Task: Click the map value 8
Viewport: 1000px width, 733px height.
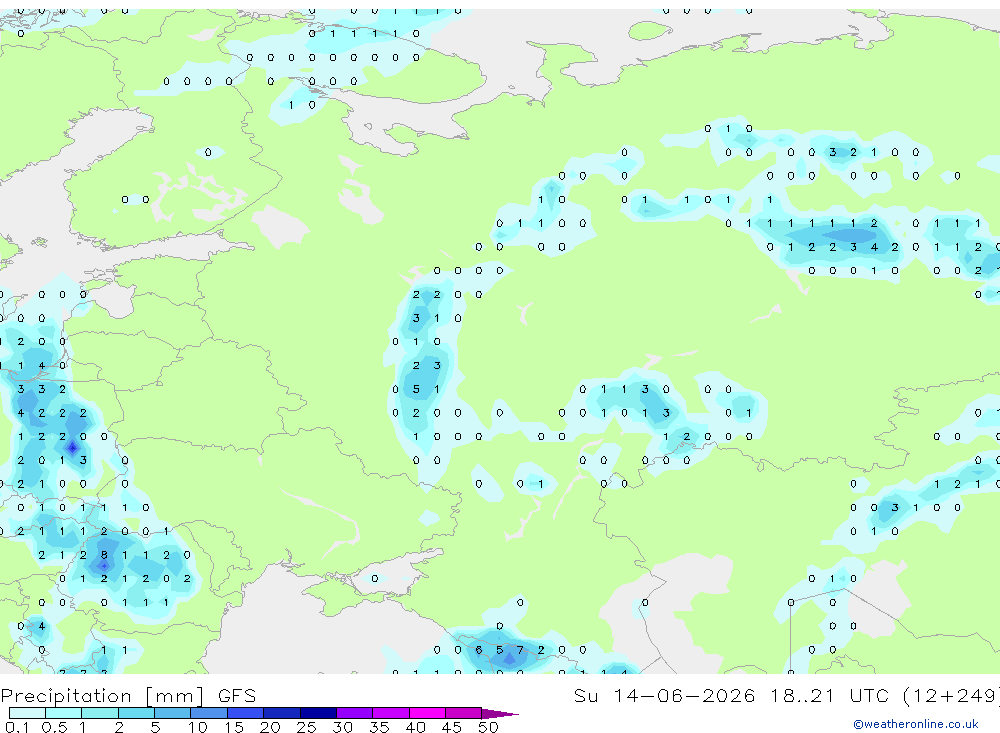Action: coord(104,555)
